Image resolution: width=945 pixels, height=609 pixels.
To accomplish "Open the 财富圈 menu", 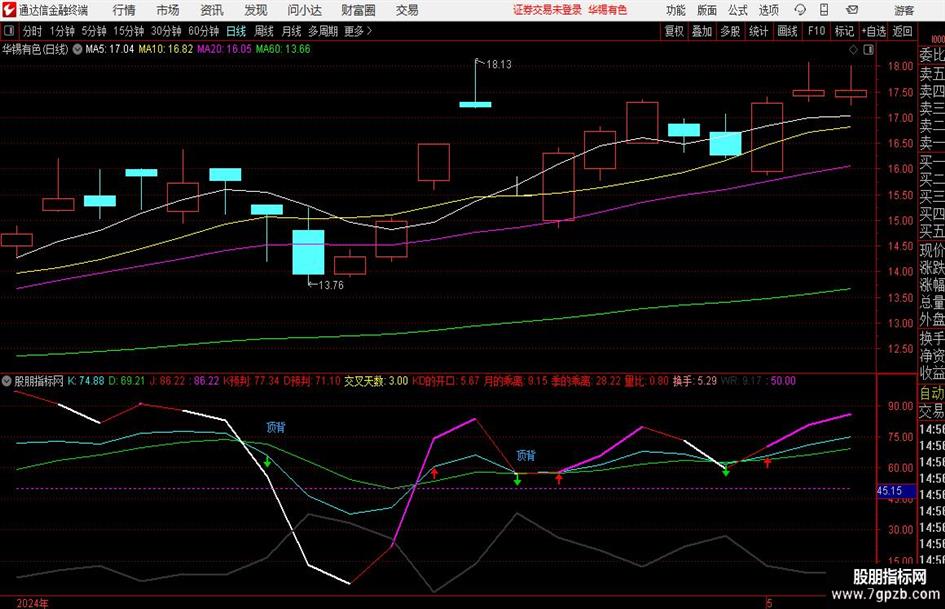I will point(358,10).
